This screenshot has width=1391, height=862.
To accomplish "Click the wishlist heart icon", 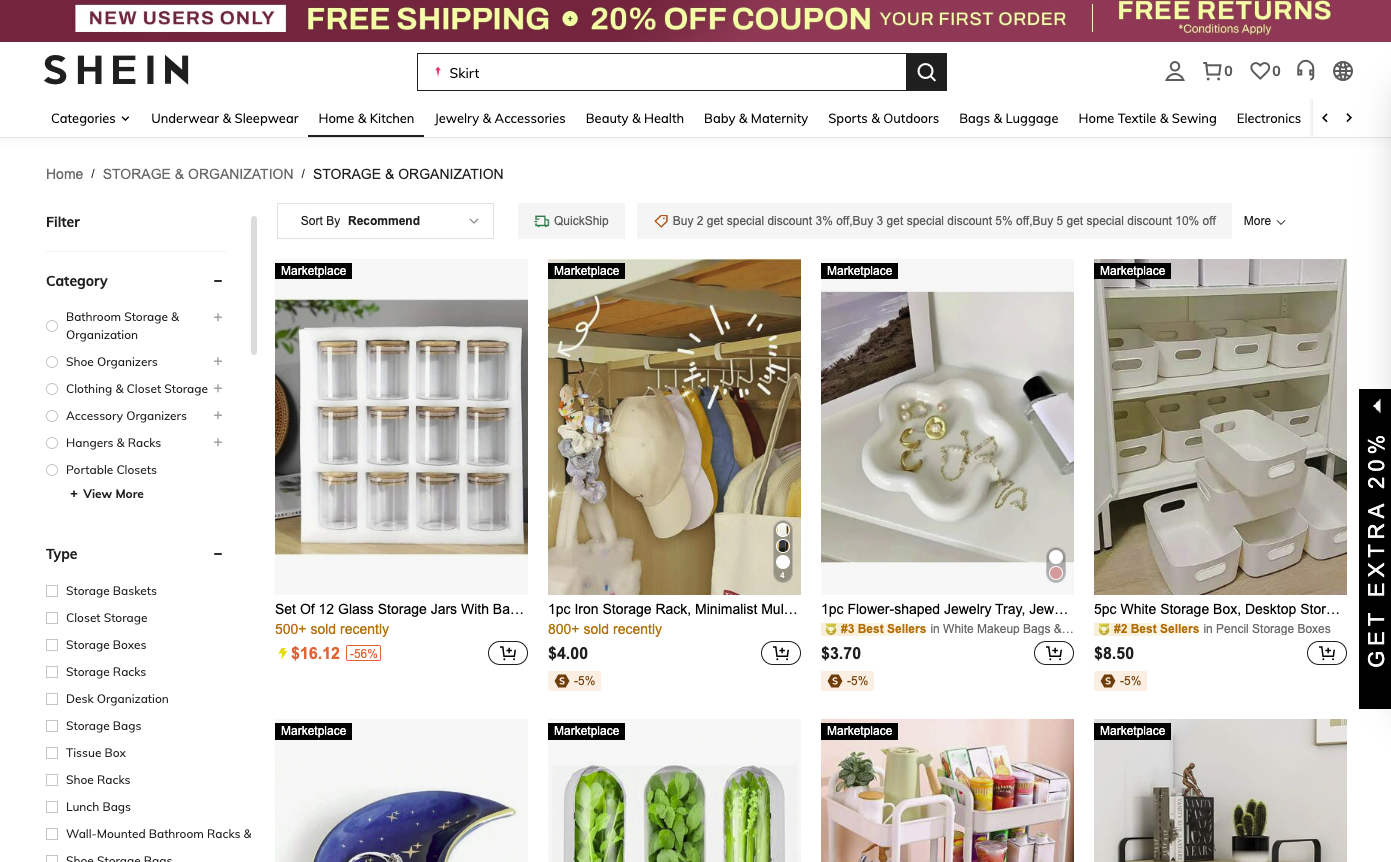I will (x=1259, y=71).
